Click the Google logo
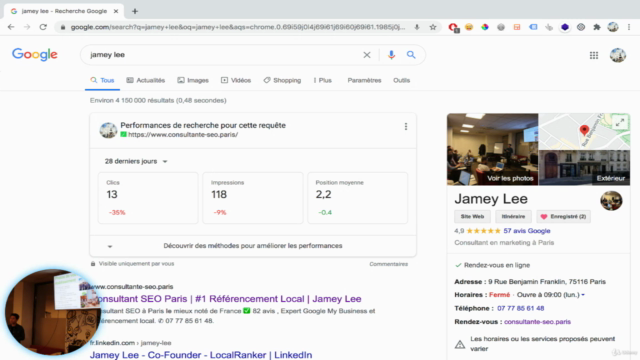This screenshot has height=360, width=640. [35, 54]
